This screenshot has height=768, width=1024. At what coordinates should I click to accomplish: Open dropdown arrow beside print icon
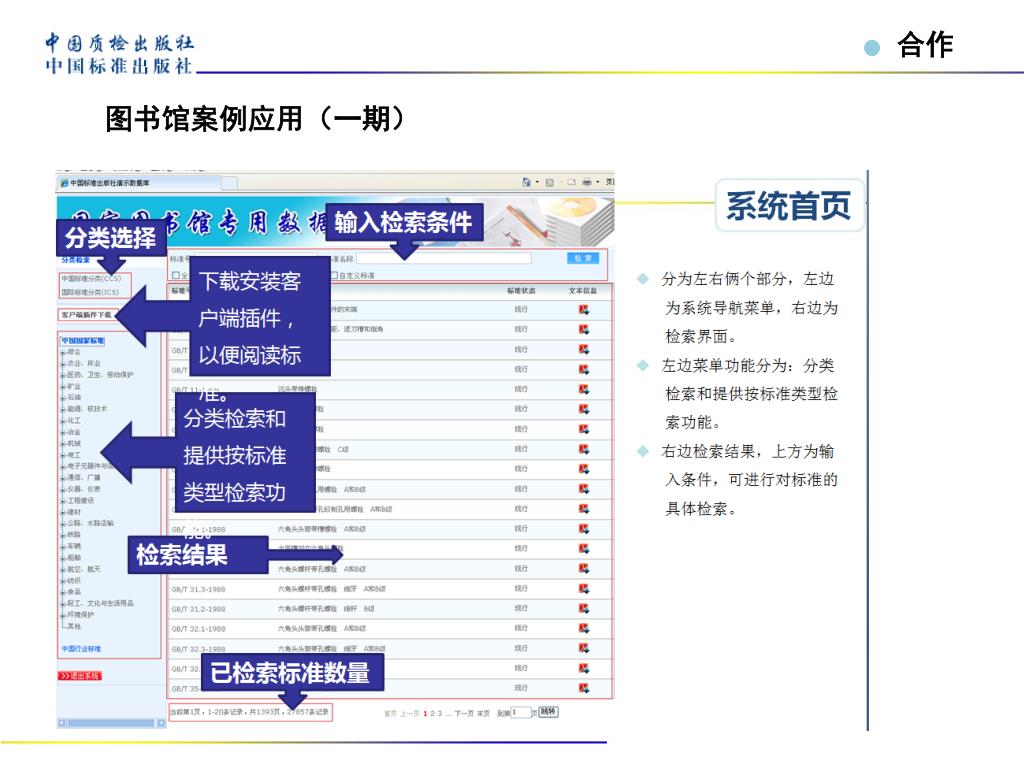click(597, 182)
